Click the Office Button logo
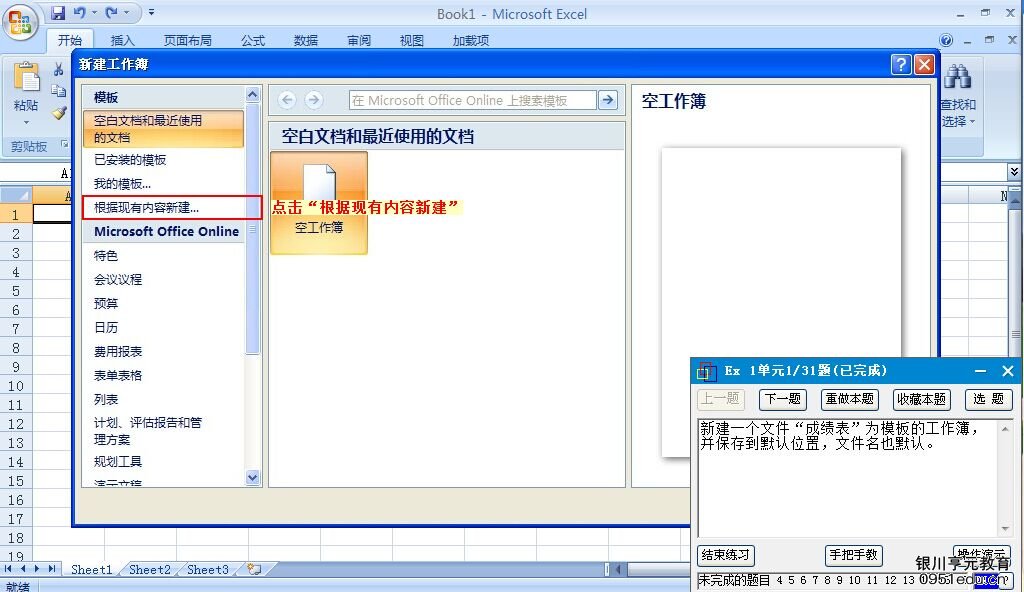1024x592 pixels. (22, 21)
